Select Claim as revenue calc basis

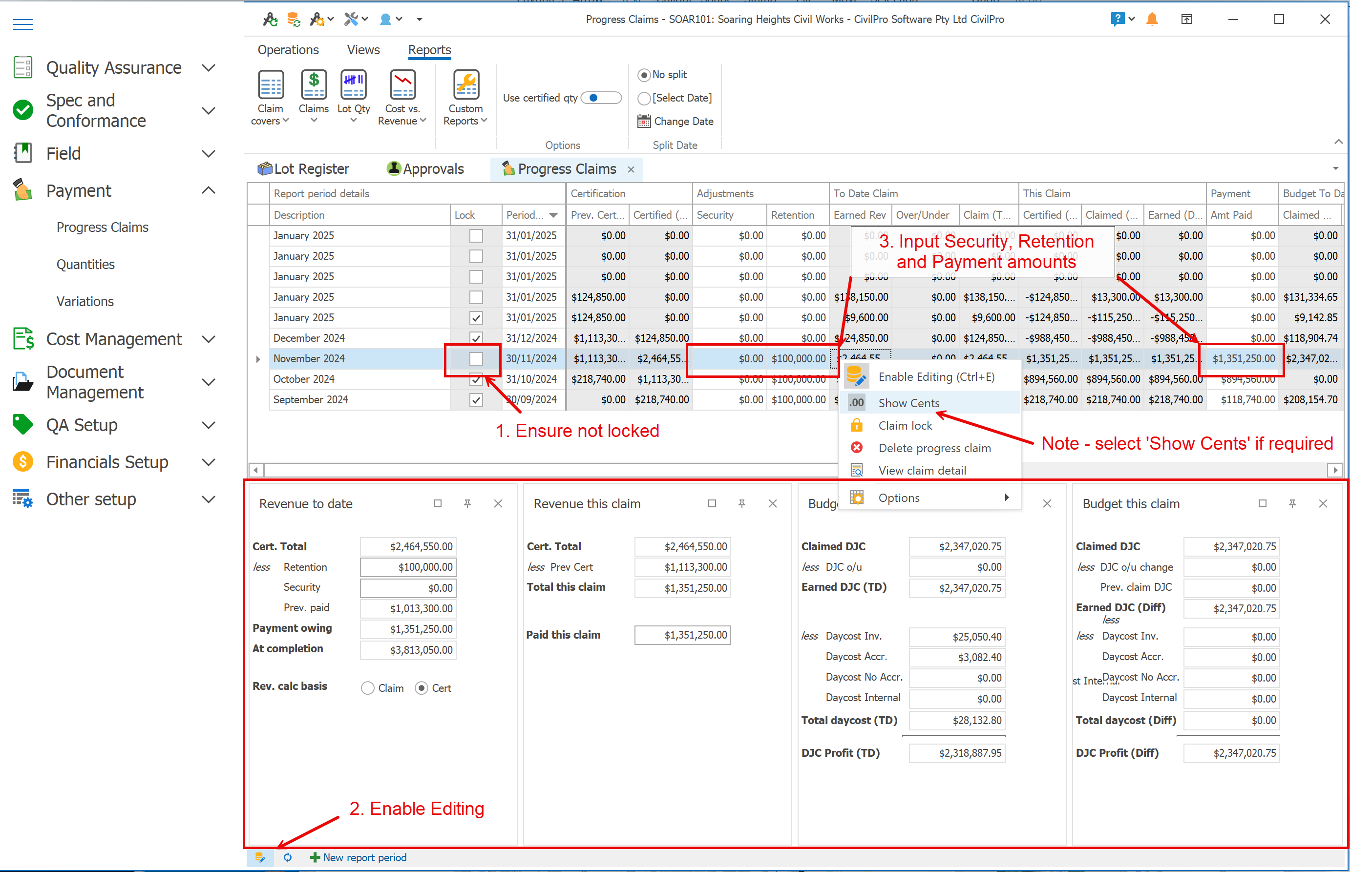pos(367,688)
